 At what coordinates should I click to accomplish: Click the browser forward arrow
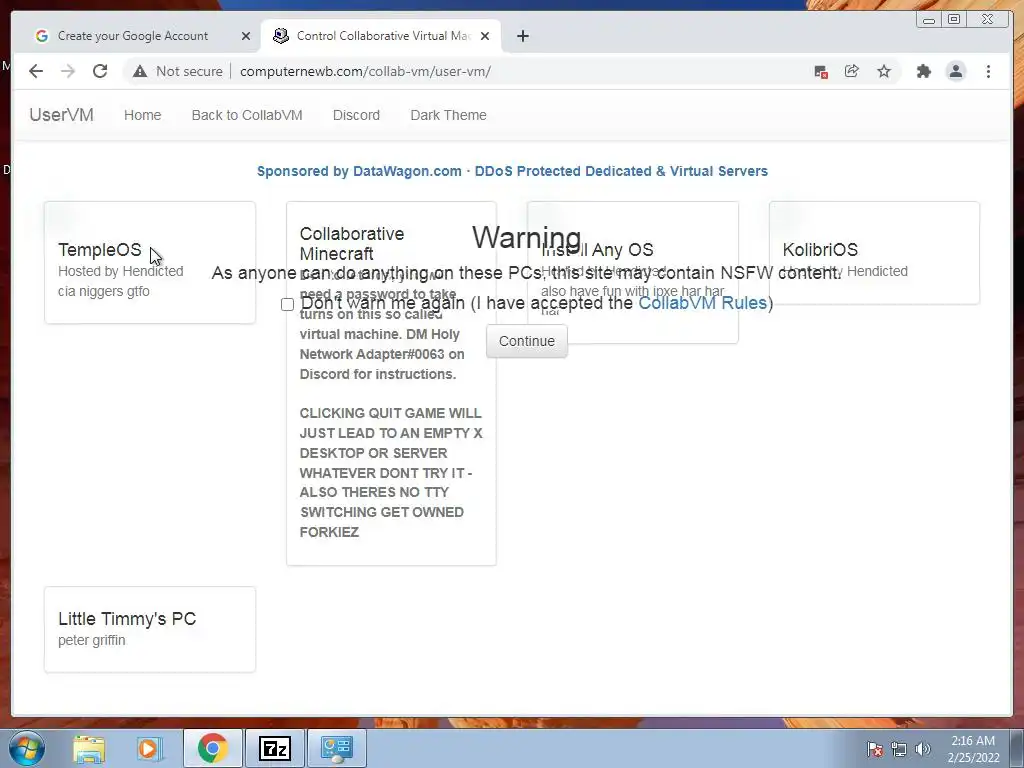68,71
